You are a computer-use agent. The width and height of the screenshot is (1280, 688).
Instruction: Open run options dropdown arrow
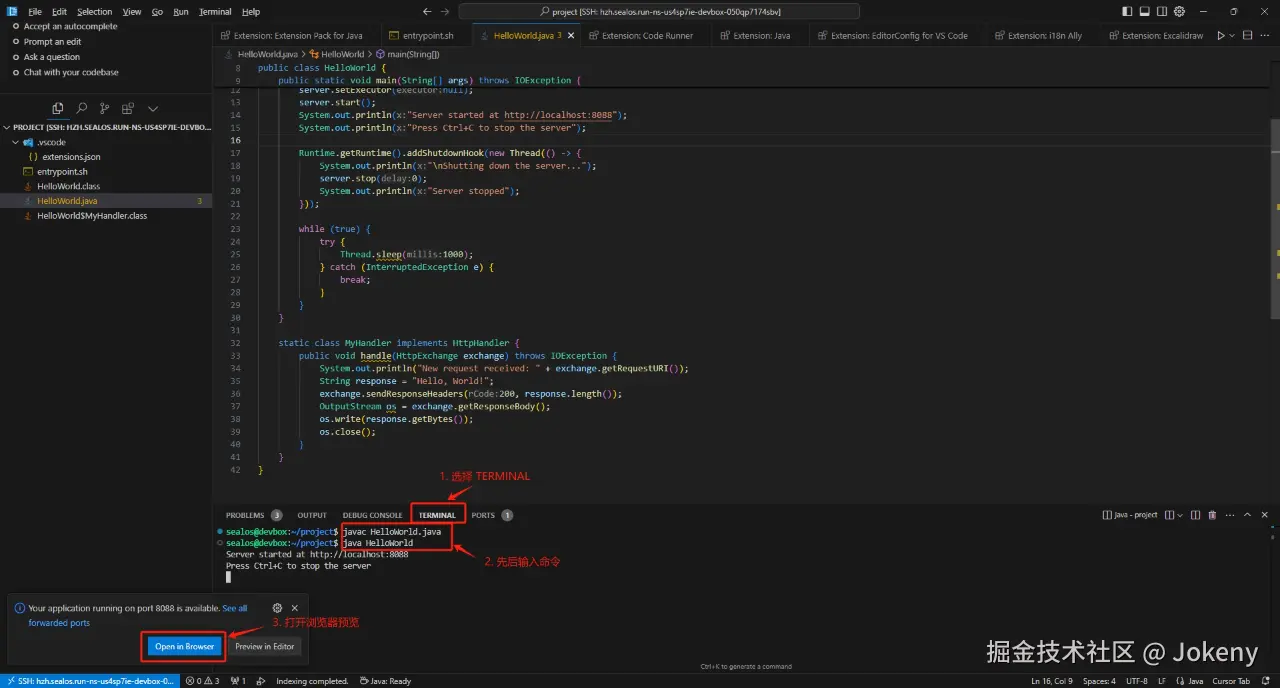point(1232,35)
